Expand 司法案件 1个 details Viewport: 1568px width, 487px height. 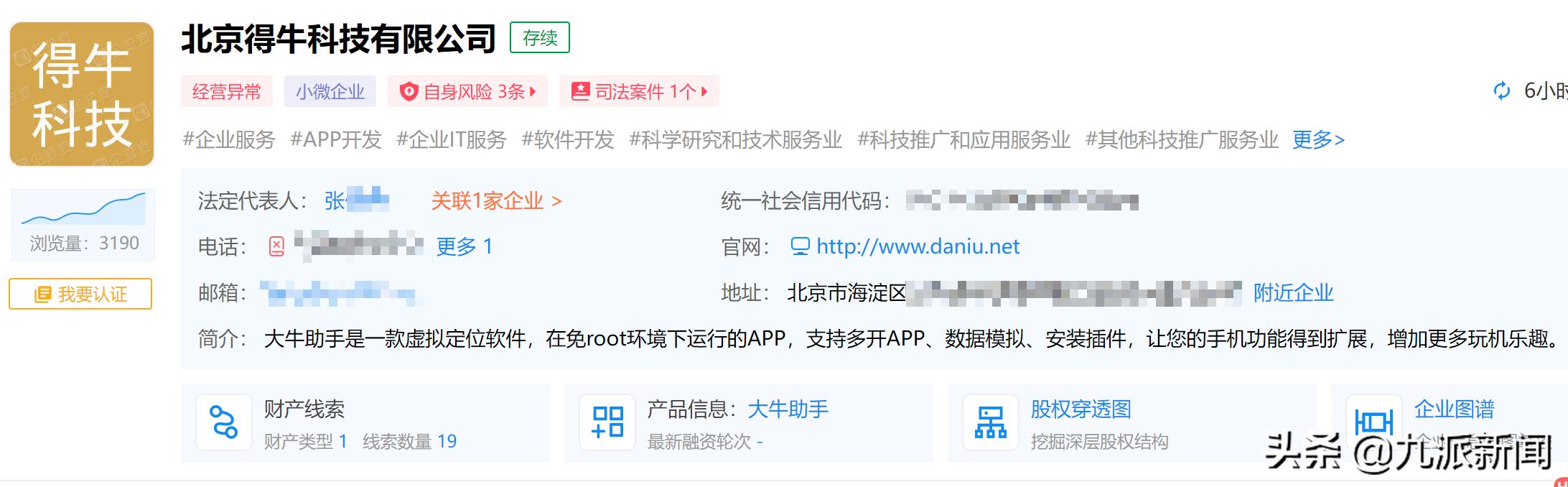[x=640, y=91]
